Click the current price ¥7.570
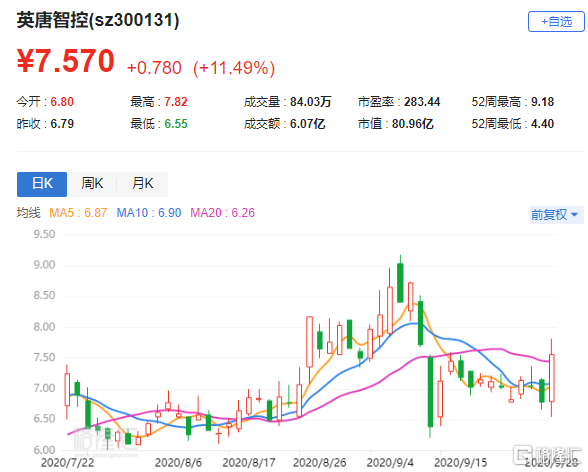The image size is (588, 472). click(66, 61)
